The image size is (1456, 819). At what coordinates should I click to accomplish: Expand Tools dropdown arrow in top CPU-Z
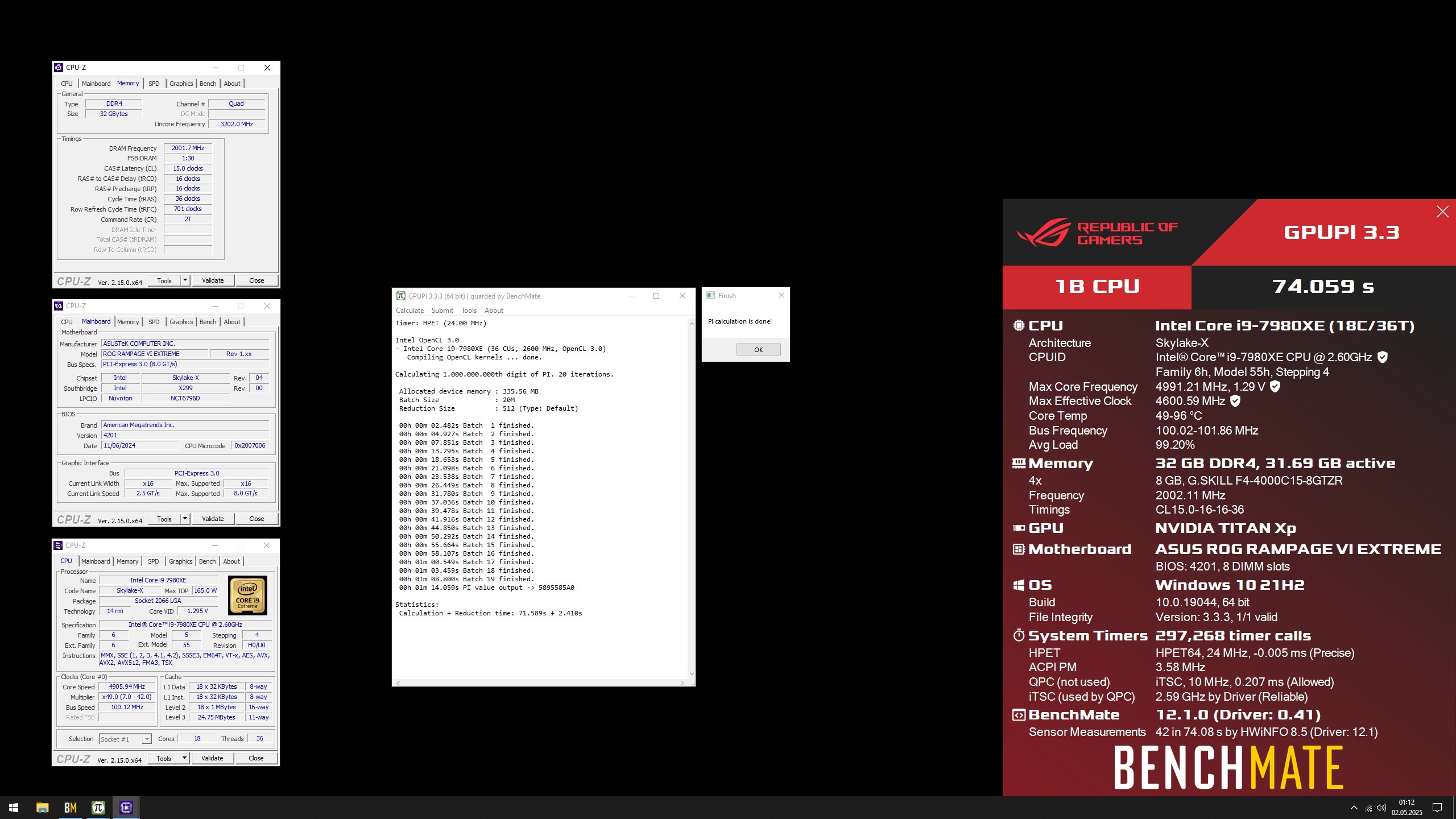pyautogui.click(x=185, y=280)
